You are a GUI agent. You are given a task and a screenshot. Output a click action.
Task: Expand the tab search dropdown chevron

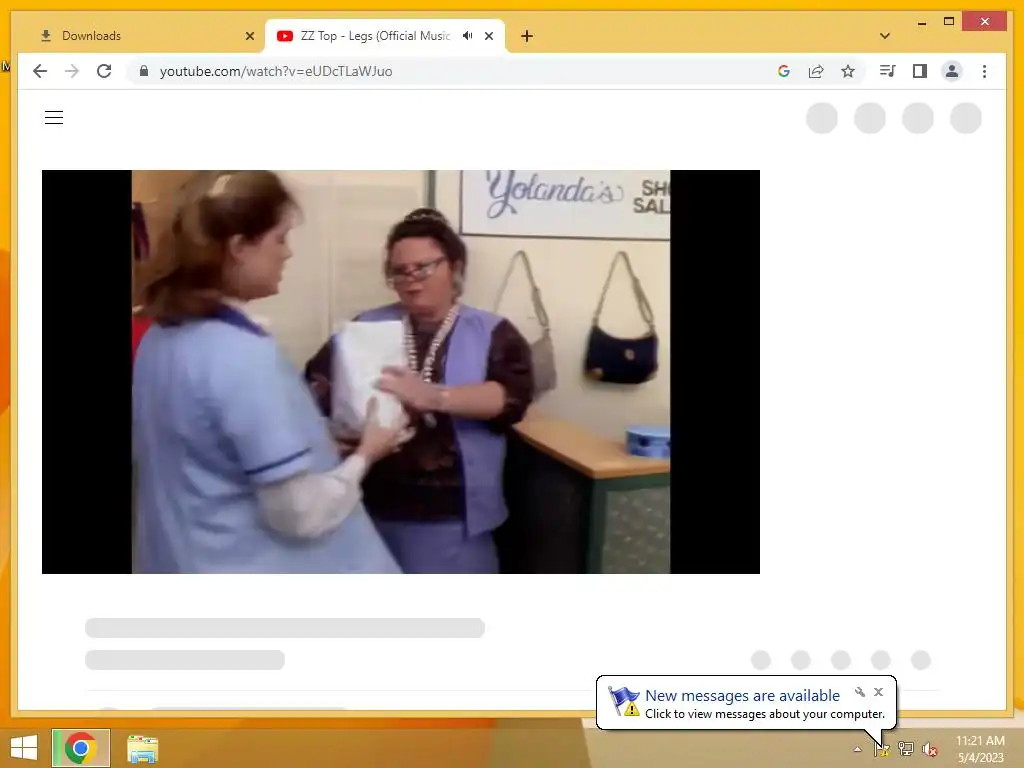point(885,36)
